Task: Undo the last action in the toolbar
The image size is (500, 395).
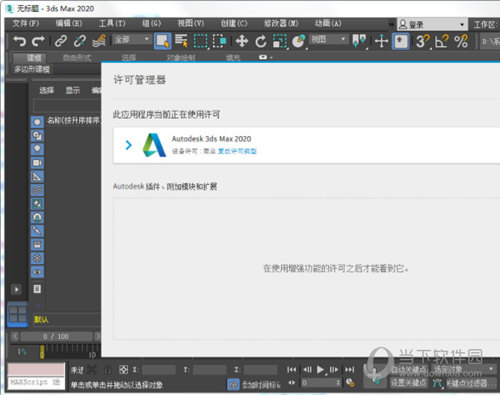Action: [x=19, y=41]
